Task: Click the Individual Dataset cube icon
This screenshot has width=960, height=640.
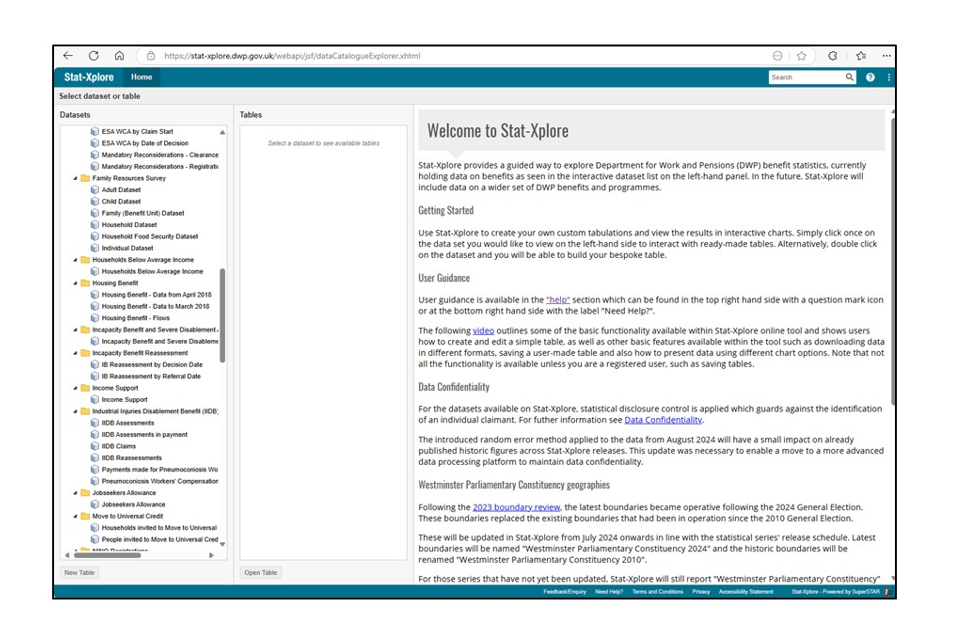Action: tap(95, 248)
